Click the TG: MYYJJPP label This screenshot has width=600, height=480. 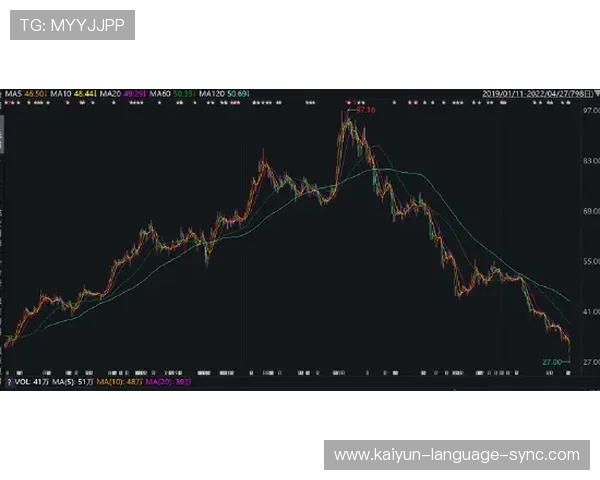(72, 25)
